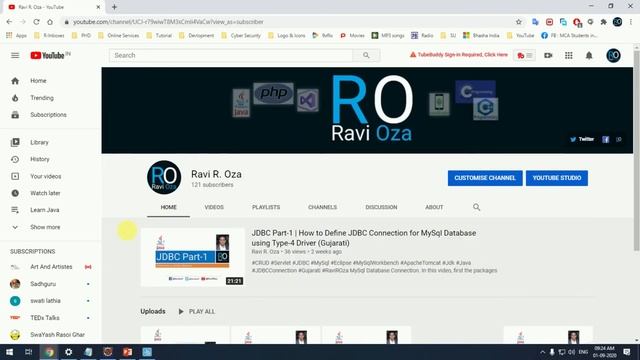Viewport: 640px width, 360px height.
Task: Open Art And Artistes subscription
Action: [51, 267]
